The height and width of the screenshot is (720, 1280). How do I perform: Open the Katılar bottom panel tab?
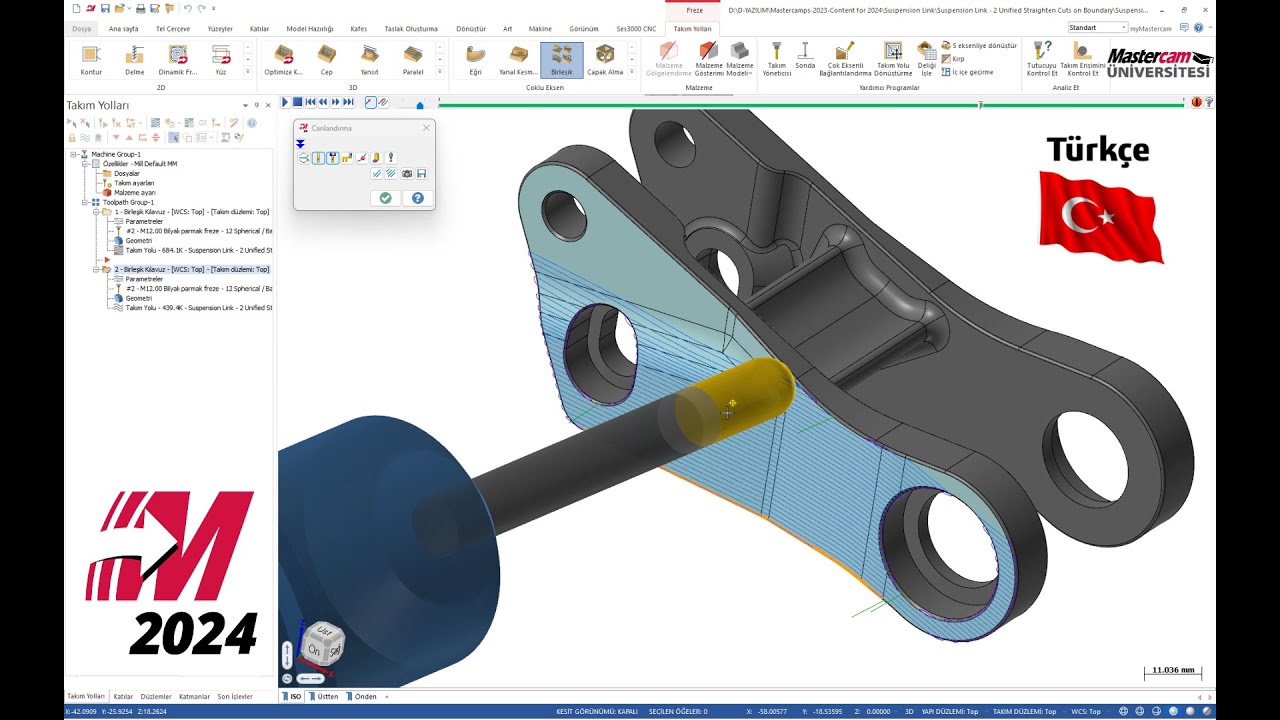tap(123, 696)
